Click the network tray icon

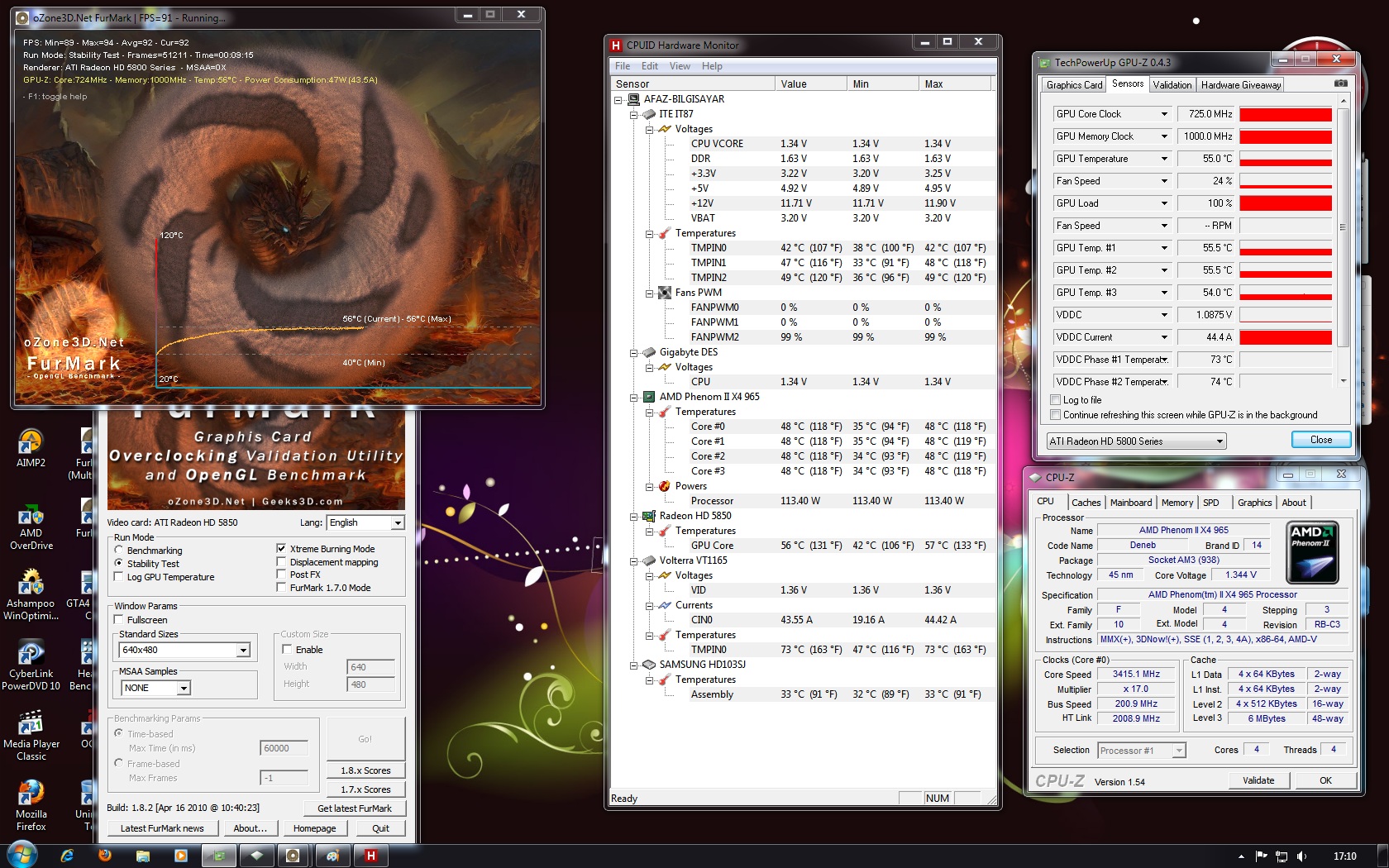(1282, 856)
